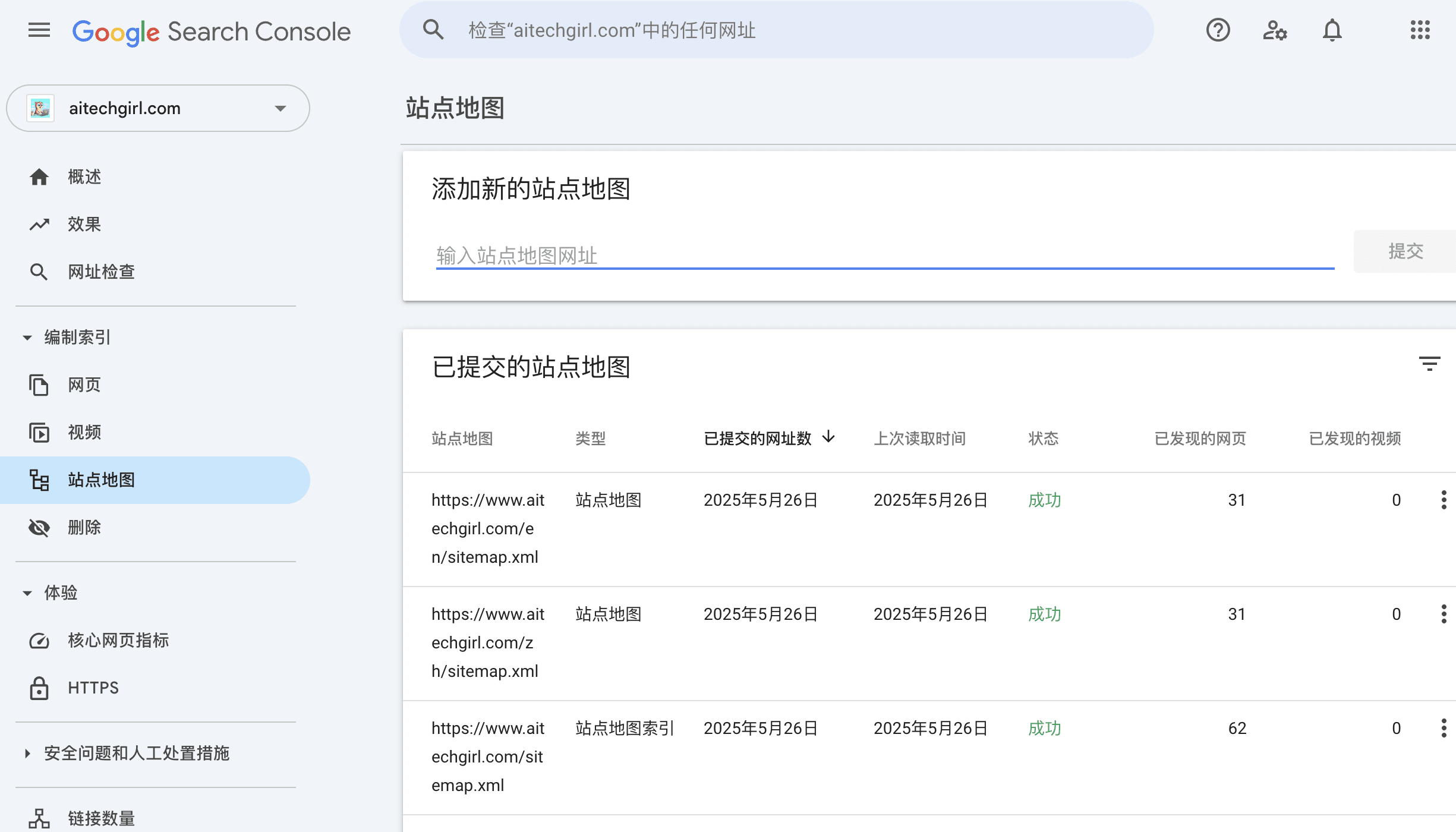The image size is (1456, 832).
Task: Open 网址检查 URL inspection
Action: point(155,272)
